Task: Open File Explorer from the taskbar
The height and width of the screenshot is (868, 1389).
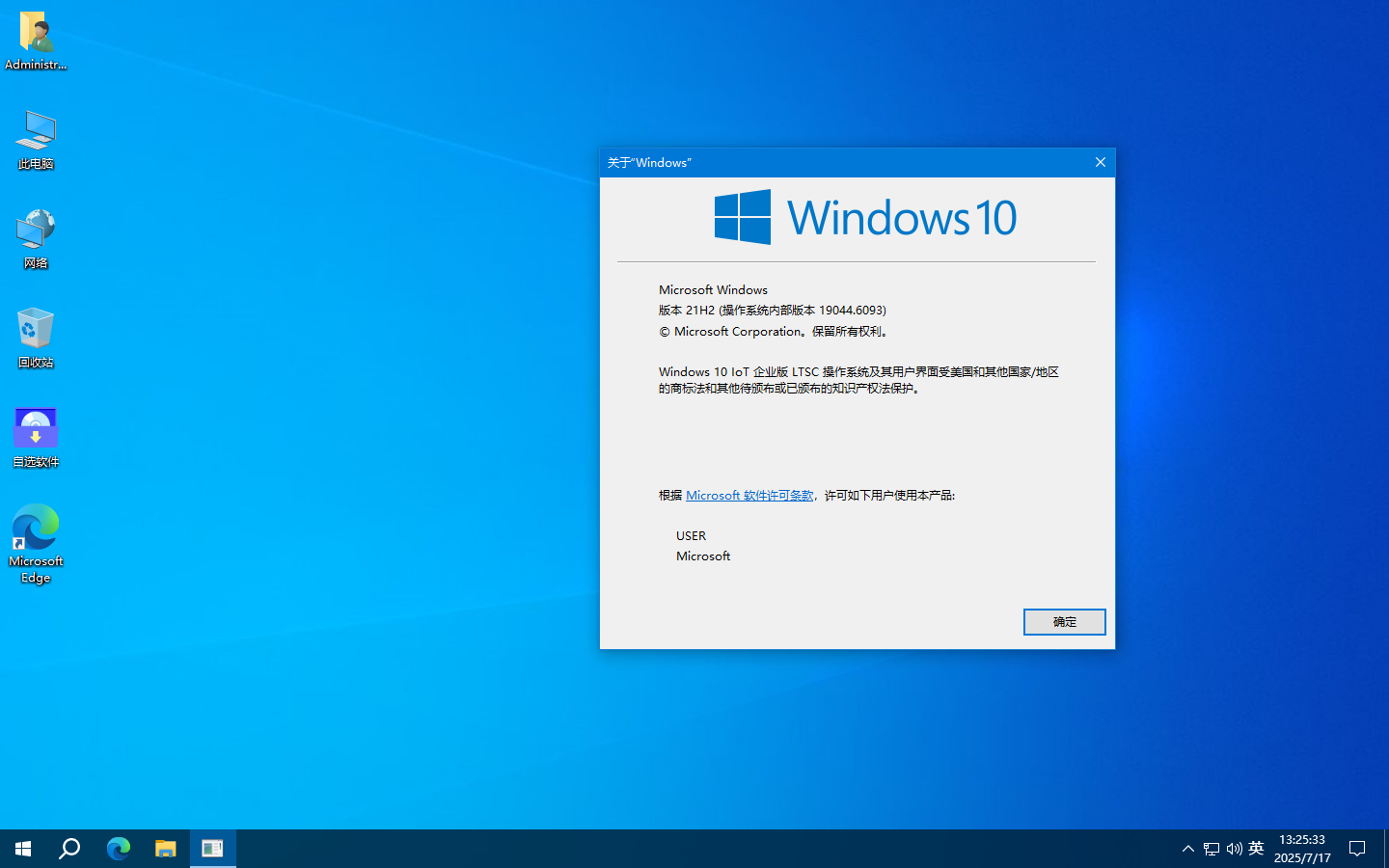Action: tap(165, 849)
